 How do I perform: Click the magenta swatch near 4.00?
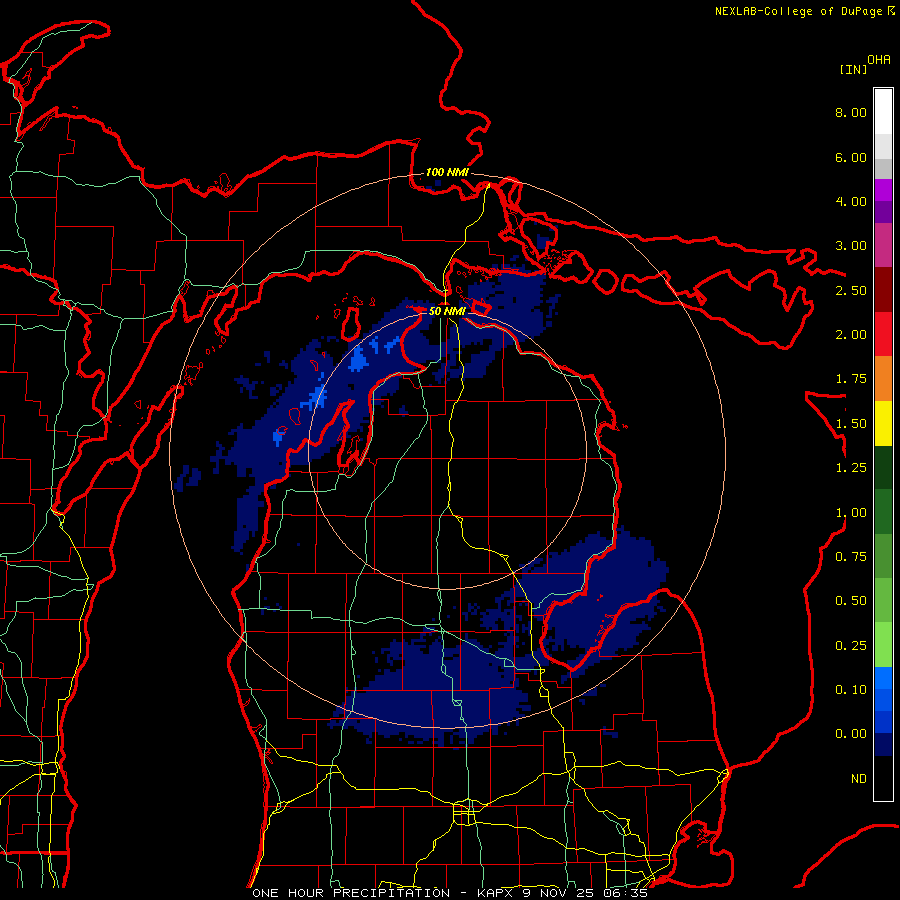click(x=883, y=190)
